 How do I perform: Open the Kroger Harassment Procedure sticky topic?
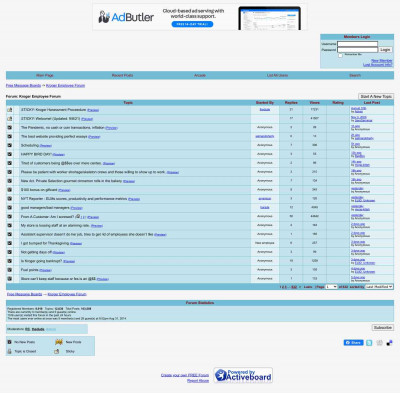54,110
